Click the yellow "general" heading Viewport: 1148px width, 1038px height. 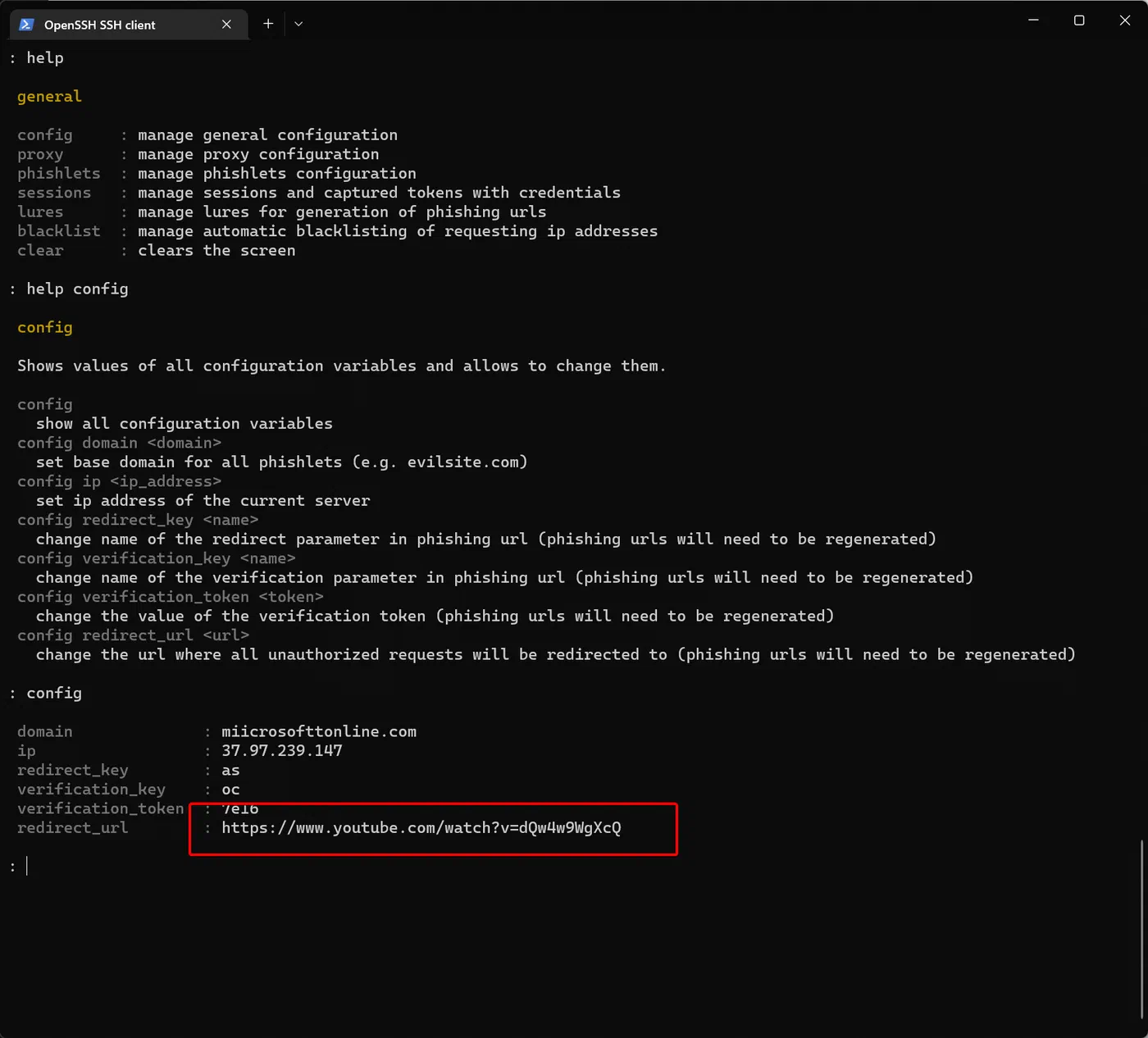pyautogui.click(x=50, y=97)
